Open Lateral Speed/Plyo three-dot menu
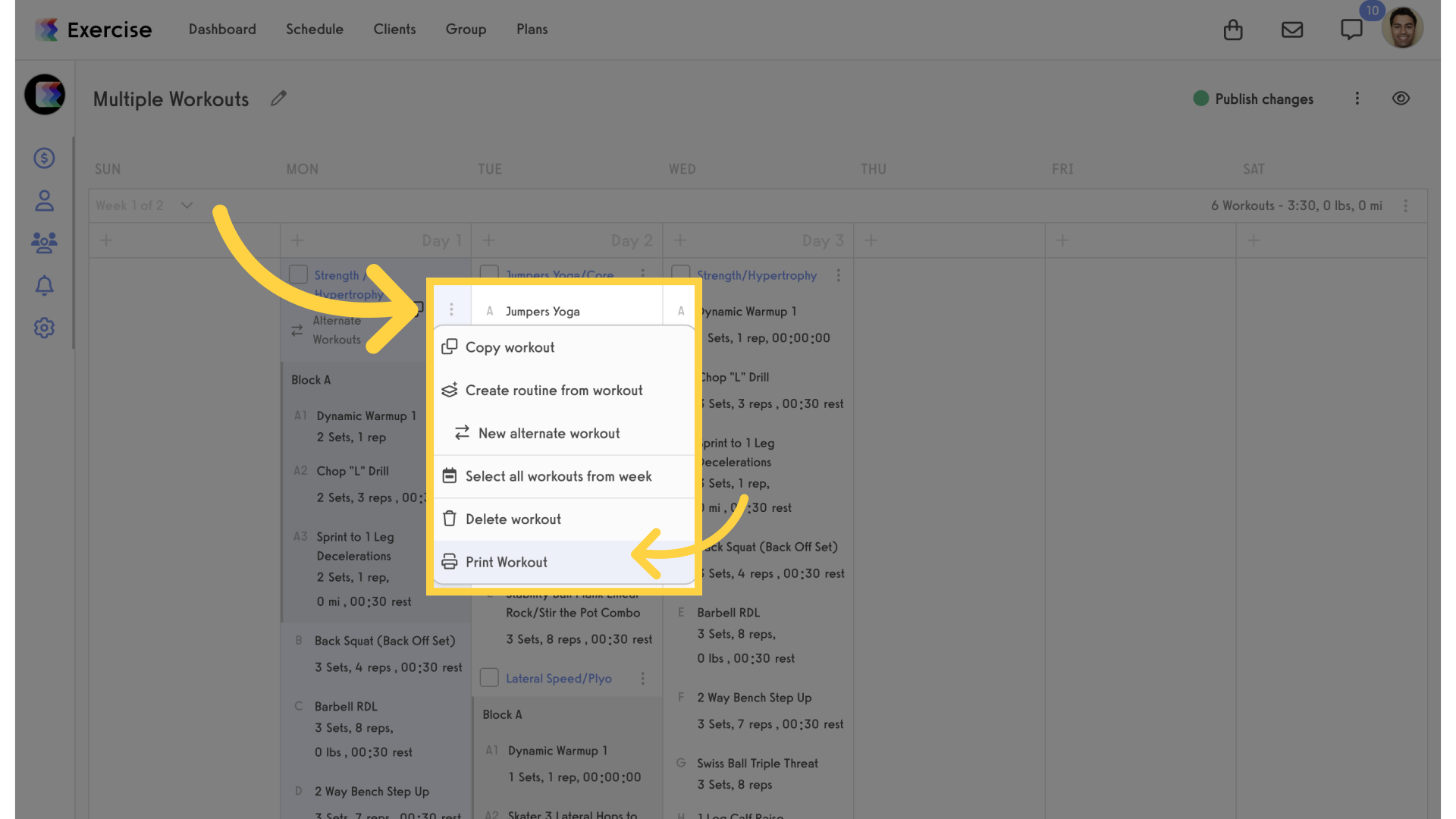1456x819 pixels. [x=642, y=678]
